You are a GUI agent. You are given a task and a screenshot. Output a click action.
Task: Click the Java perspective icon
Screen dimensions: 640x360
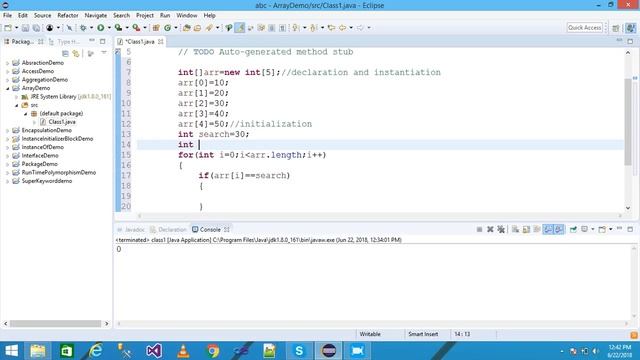(x=631, y=28)
